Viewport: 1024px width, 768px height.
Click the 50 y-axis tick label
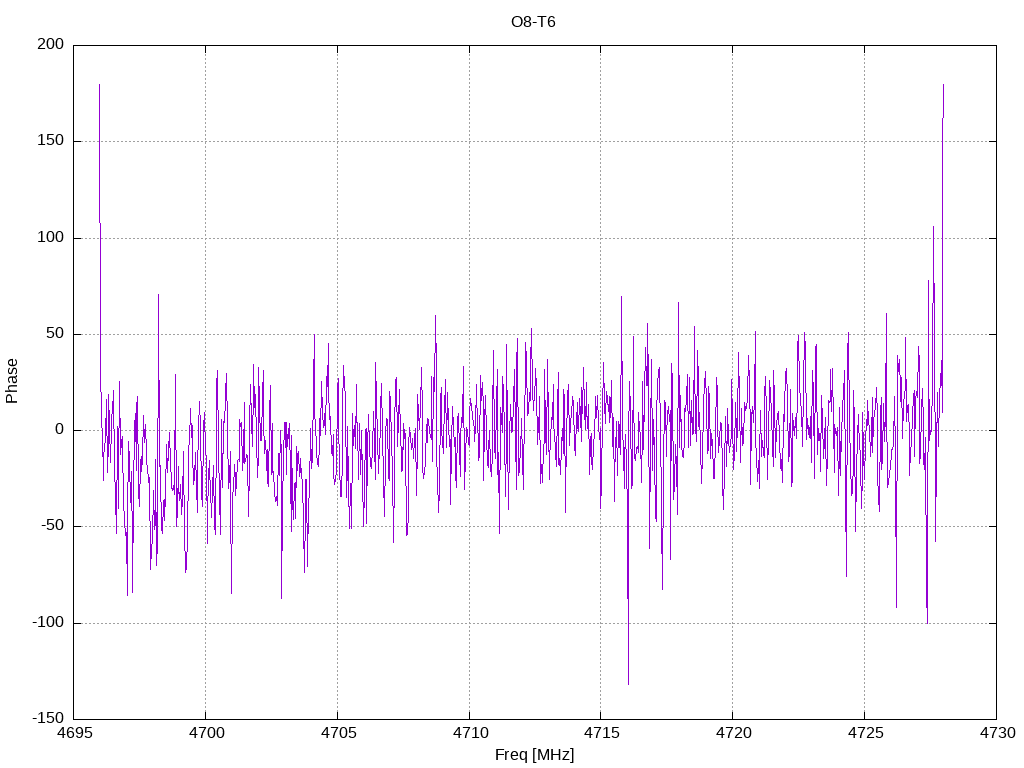56,333
